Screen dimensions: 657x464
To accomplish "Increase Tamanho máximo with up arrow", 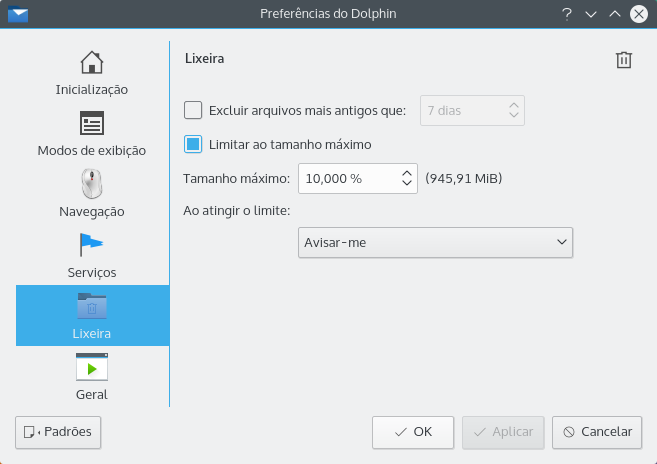I will 407,174.
